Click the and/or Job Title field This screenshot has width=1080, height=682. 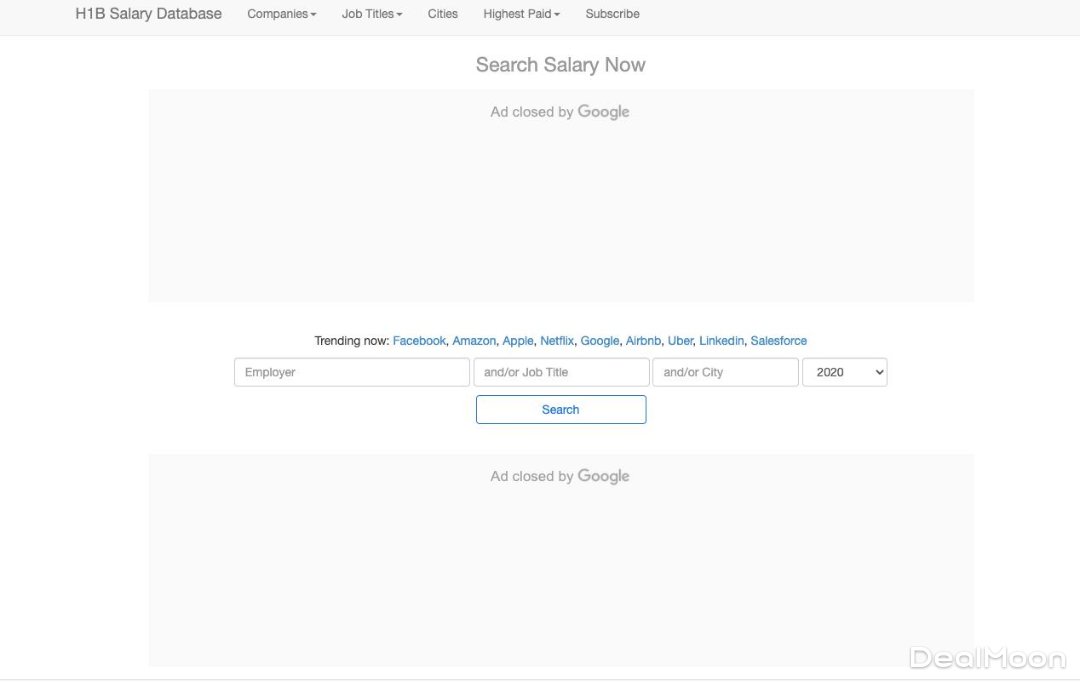click(x=561, y=372)
